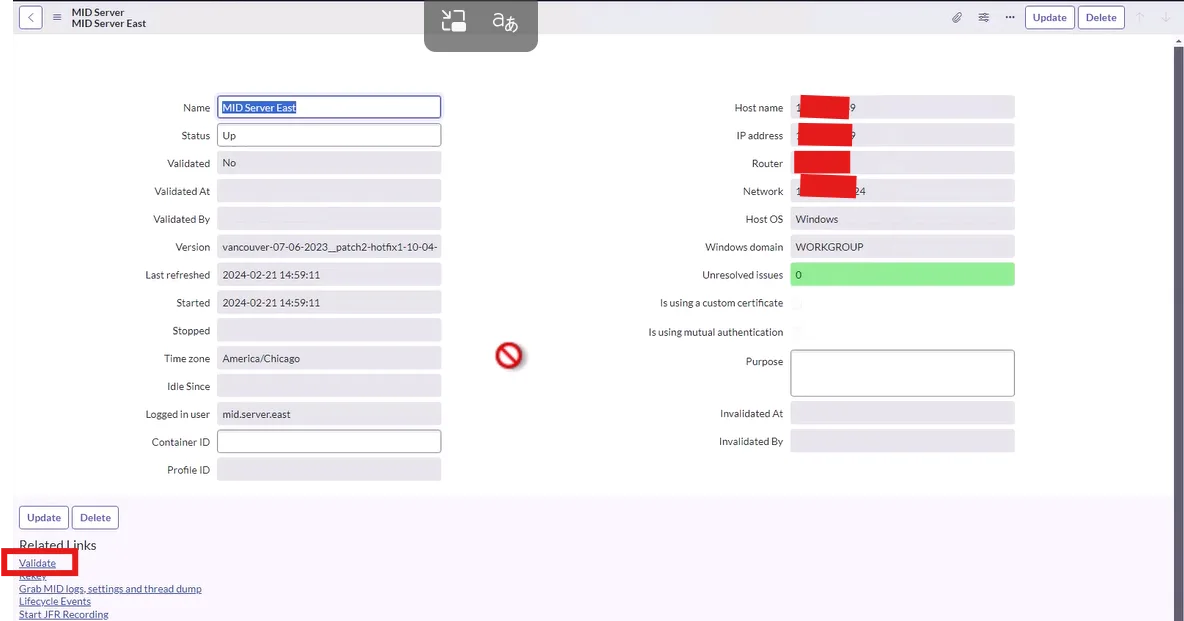Open Grab MID logs, settings and thread dump

click(110, 589)
